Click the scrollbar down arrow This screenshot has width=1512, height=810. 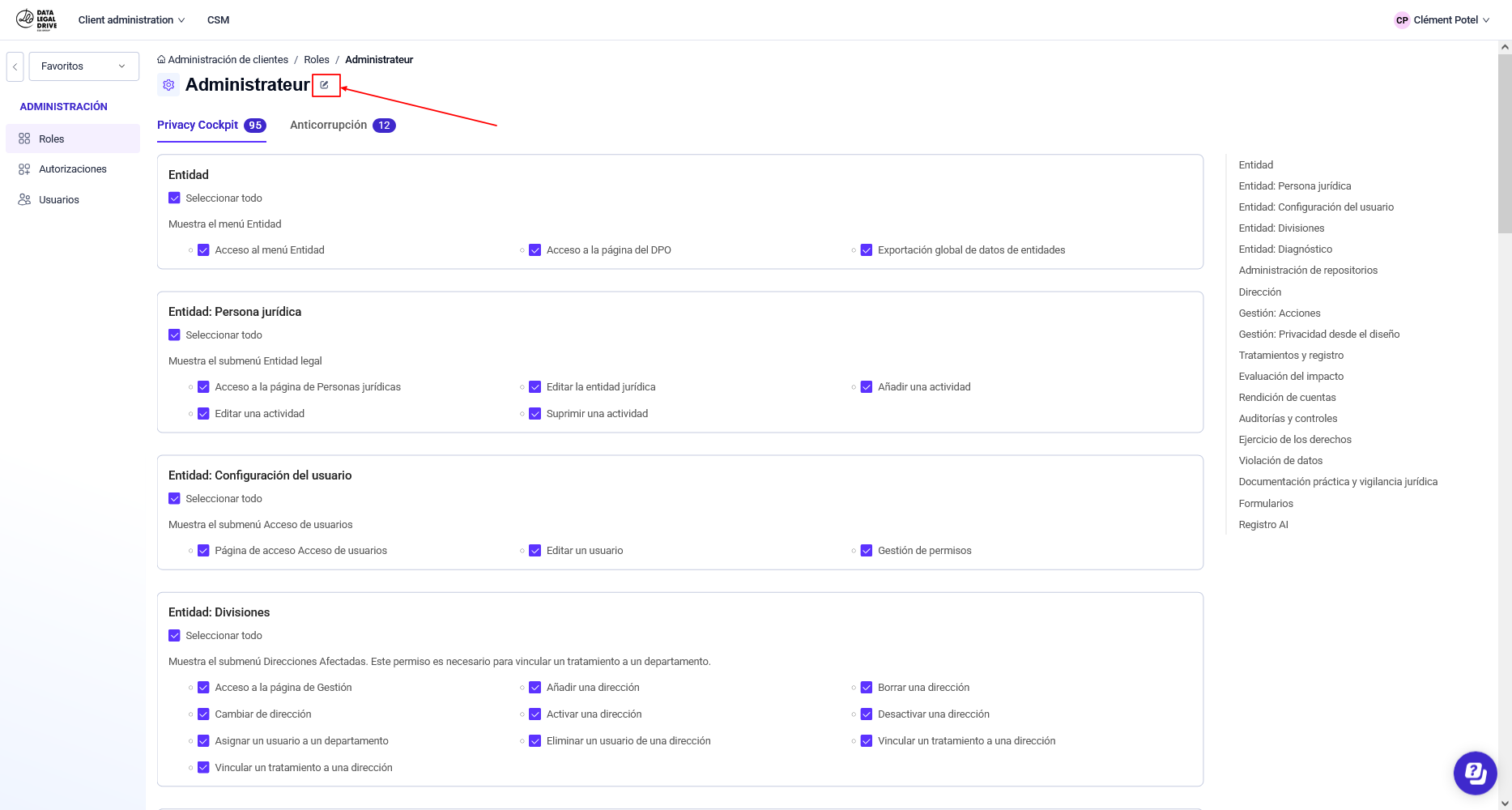point(1505,803)
